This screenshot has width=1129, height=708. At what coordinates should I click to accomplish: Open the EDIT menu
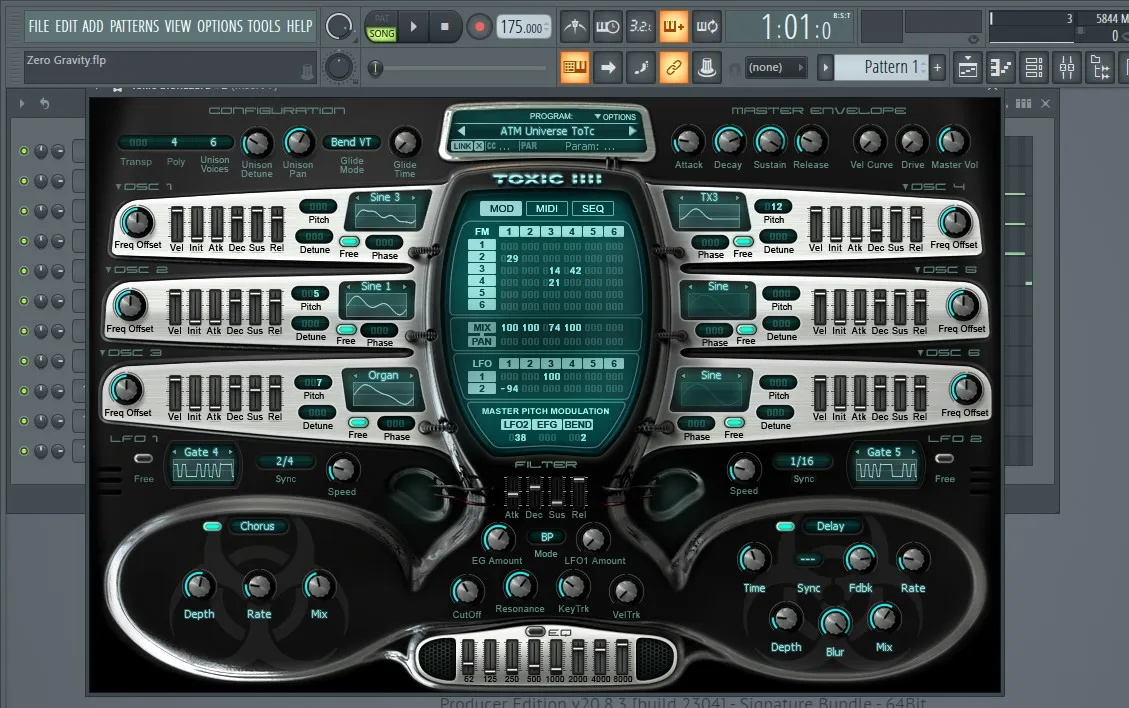coord(66,27)
